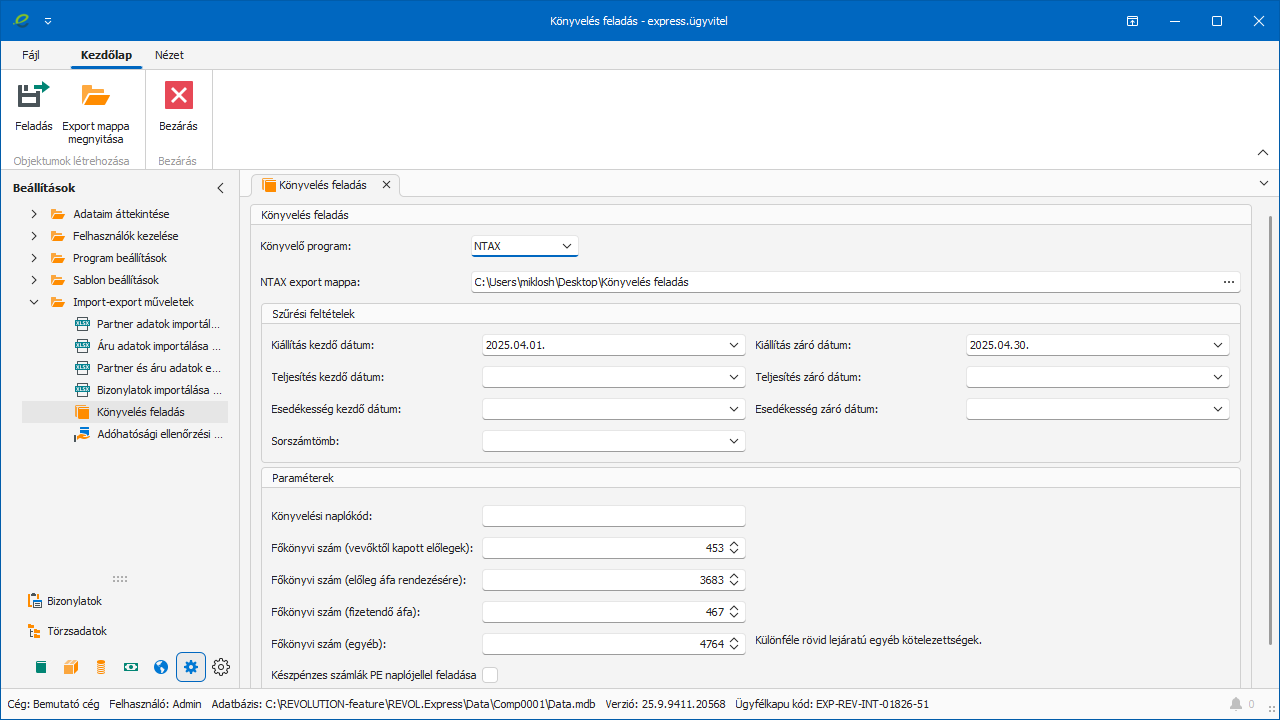Browse NTAX export folder with ellipsis button
The image size is (1280, 720).
pyautogui.click(x=1229, y=282)
